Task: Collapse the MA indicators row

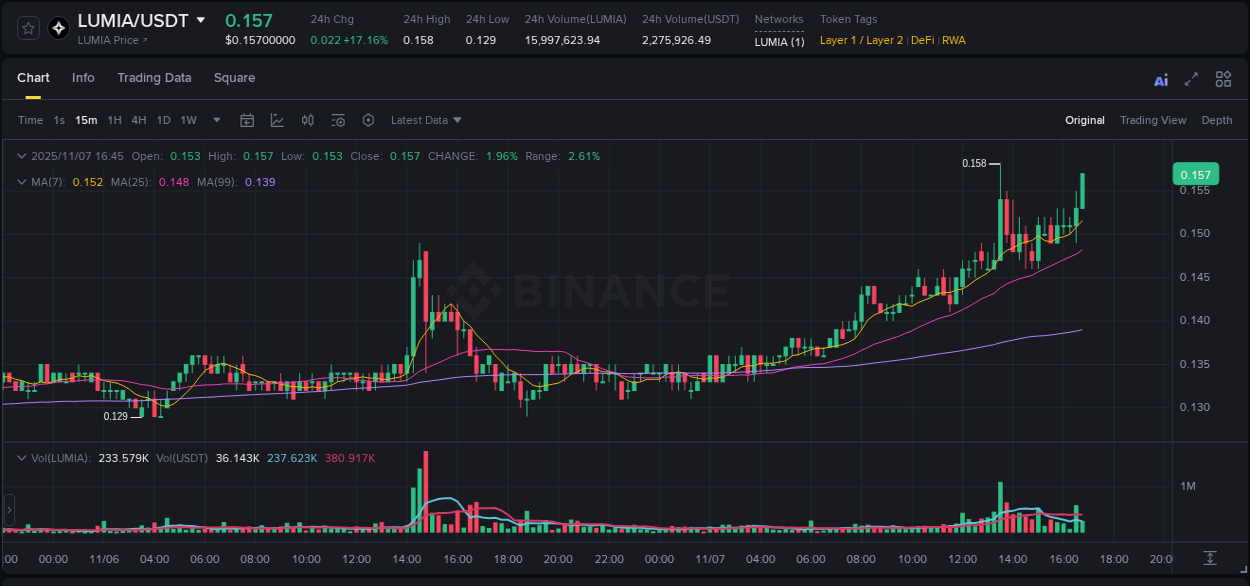Action: click(x=21, y=182)
